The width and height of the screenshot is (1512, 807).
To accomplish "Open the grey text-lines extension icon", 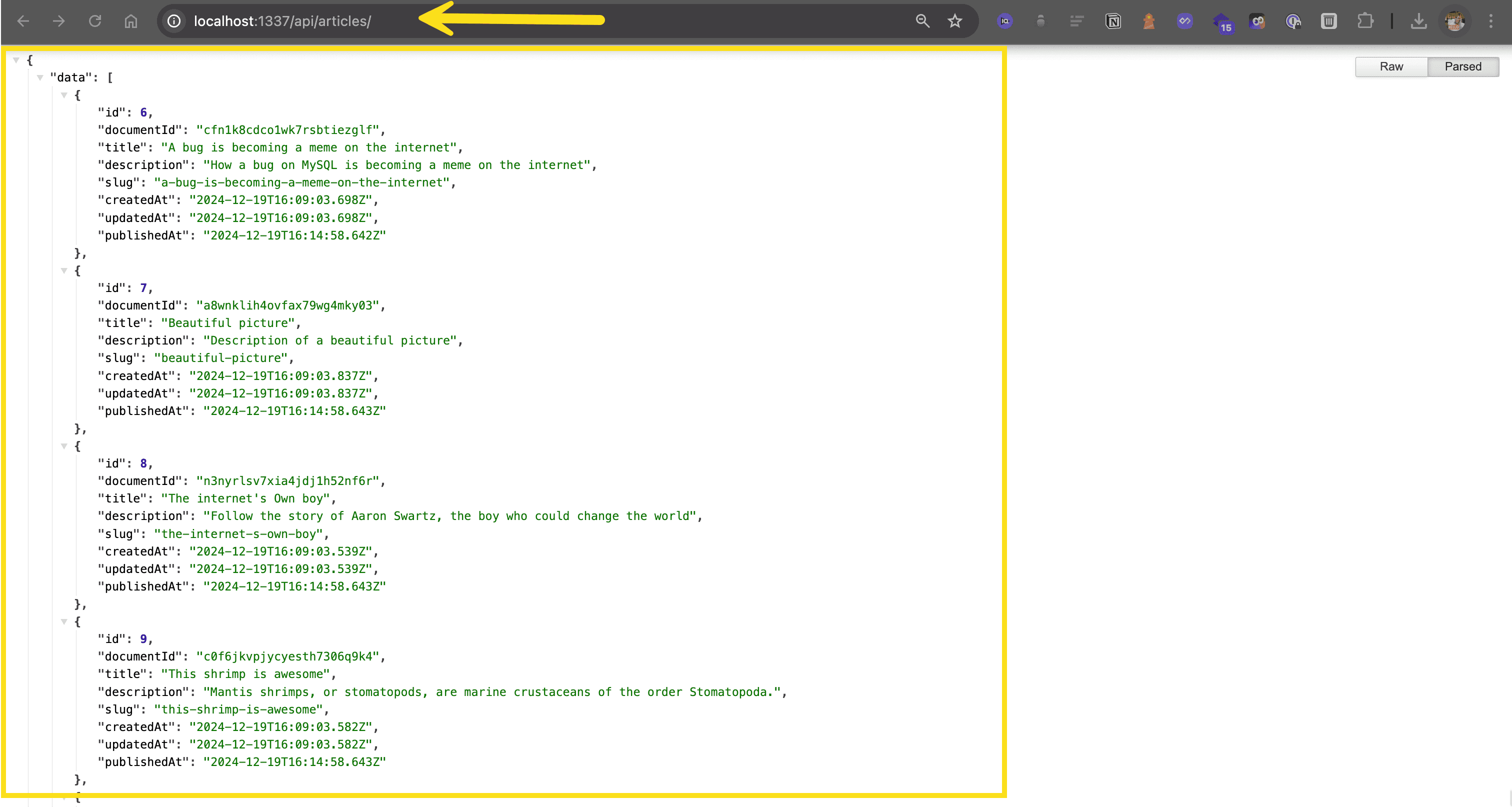I will point(1076,21).
